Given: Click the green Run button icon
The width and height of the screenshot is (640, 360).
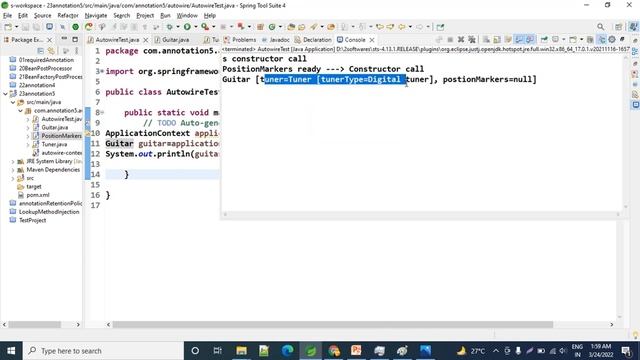Looking at the screenshot, I should click(187, 27).
